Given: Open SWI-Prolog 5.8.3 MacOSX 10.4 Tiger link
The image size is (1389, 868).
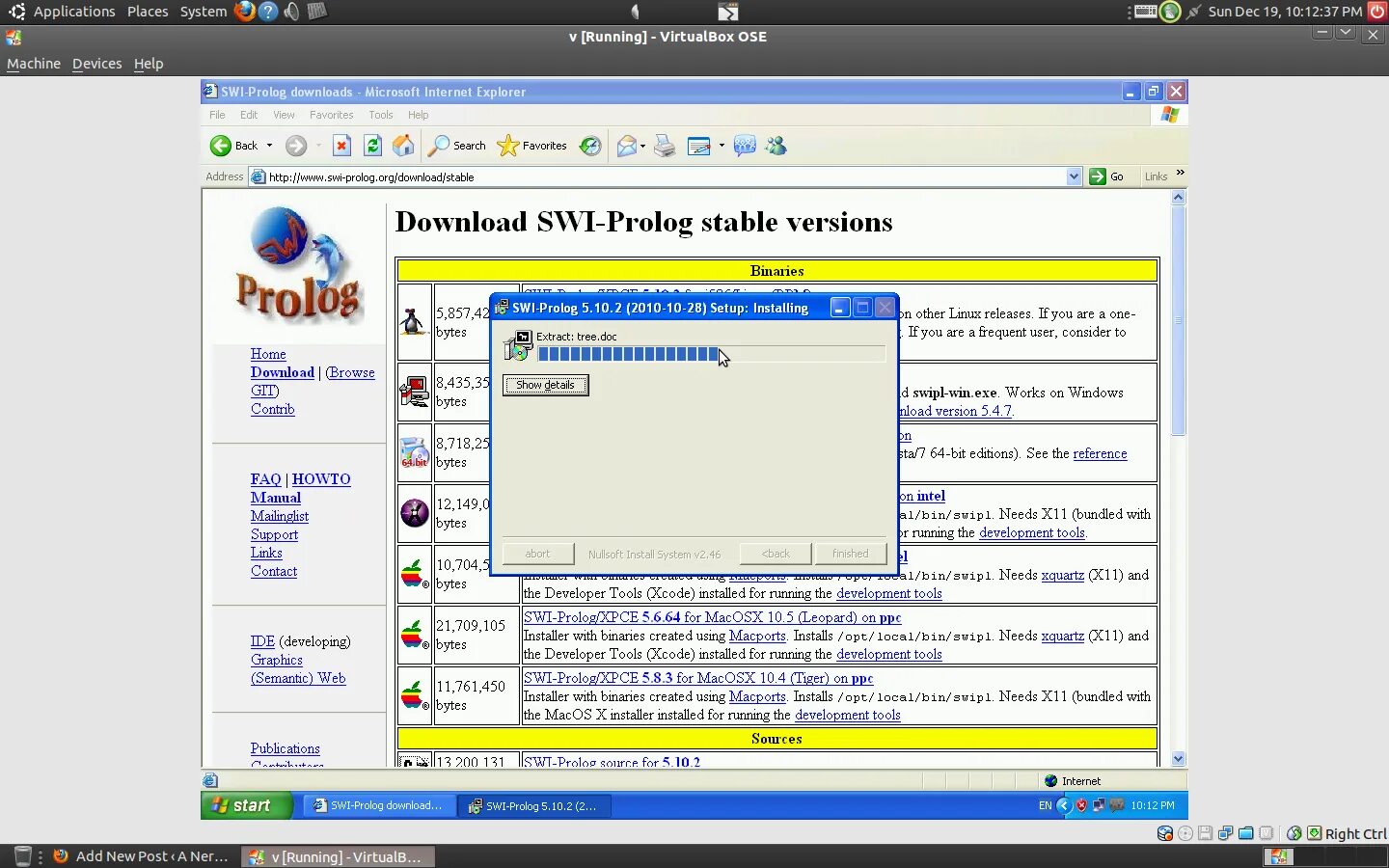Looking at the screenshot, I should [x=698, y=678].
